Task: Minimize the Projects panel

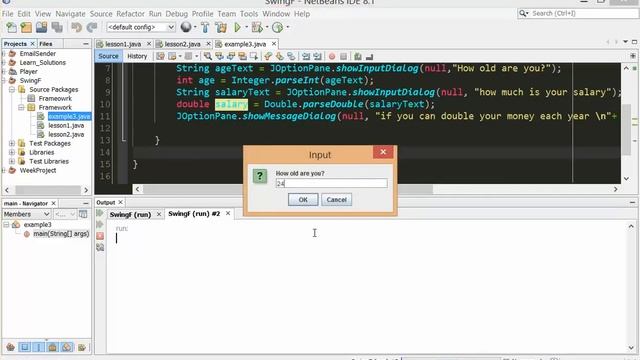Action: pos(86,44)
